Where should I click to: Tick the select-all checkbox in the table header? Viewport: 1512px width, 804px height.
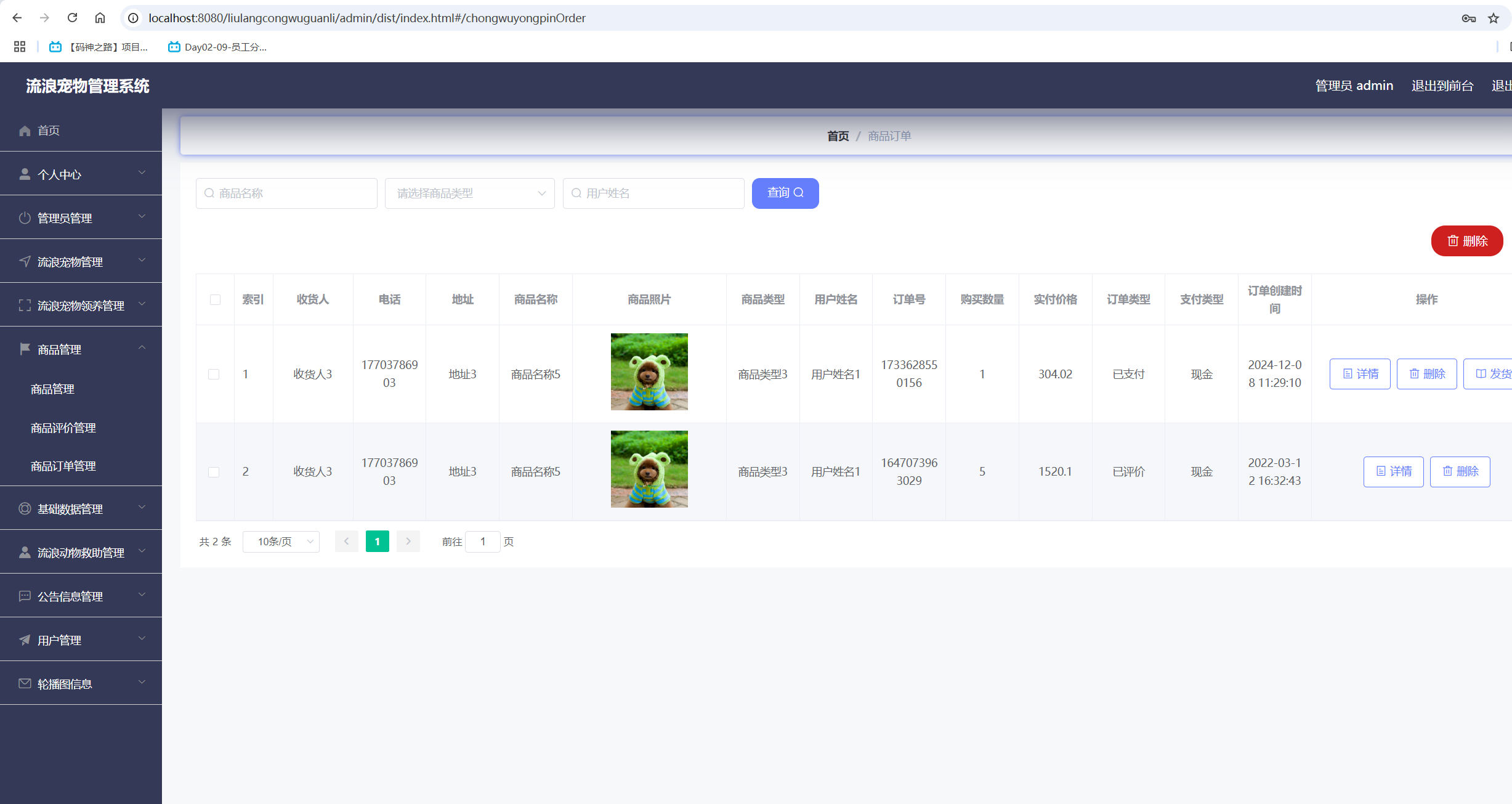point(215,299)
